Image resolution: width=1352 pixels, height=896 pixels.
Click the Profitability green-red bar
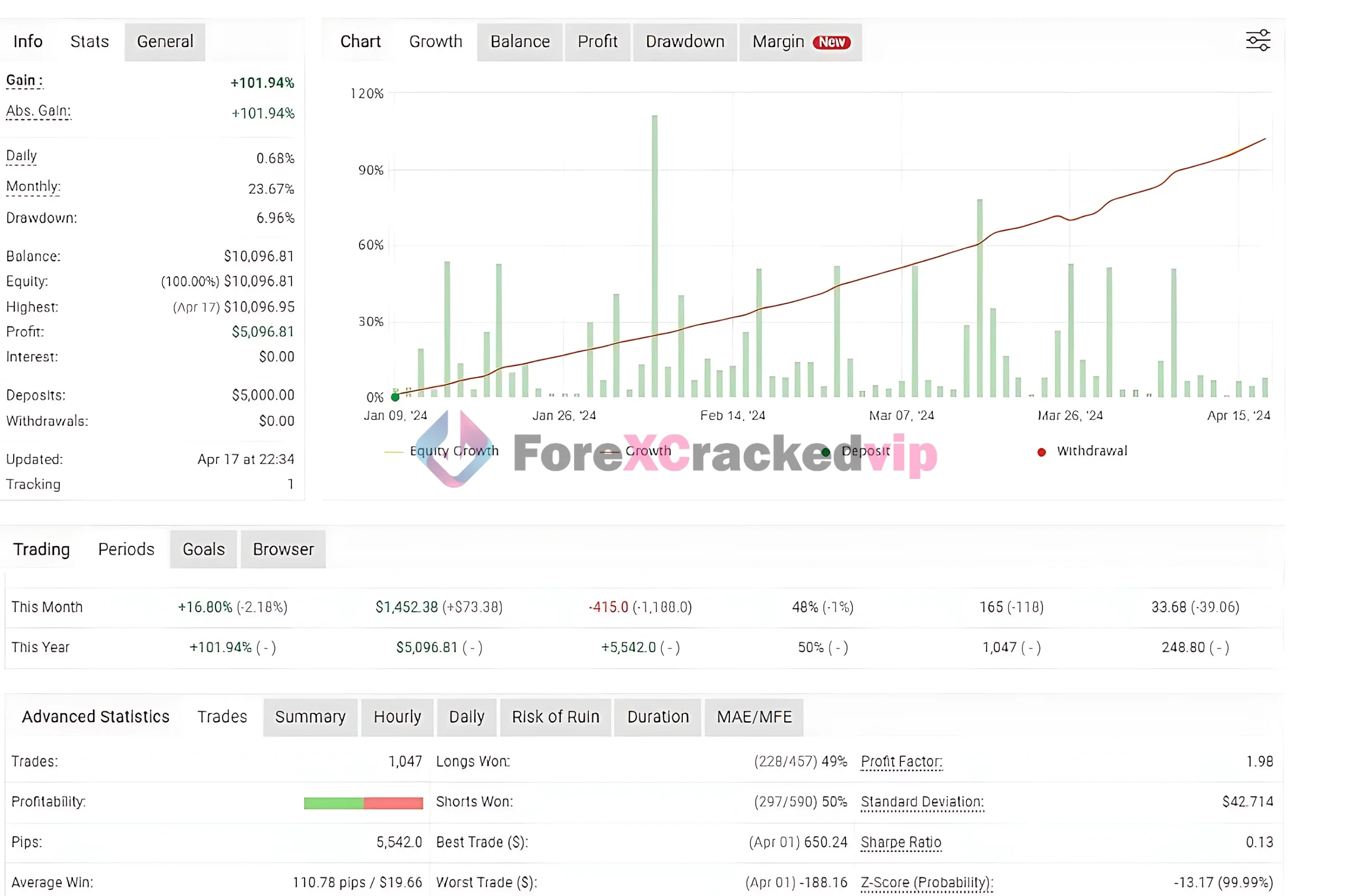[363, 803]
